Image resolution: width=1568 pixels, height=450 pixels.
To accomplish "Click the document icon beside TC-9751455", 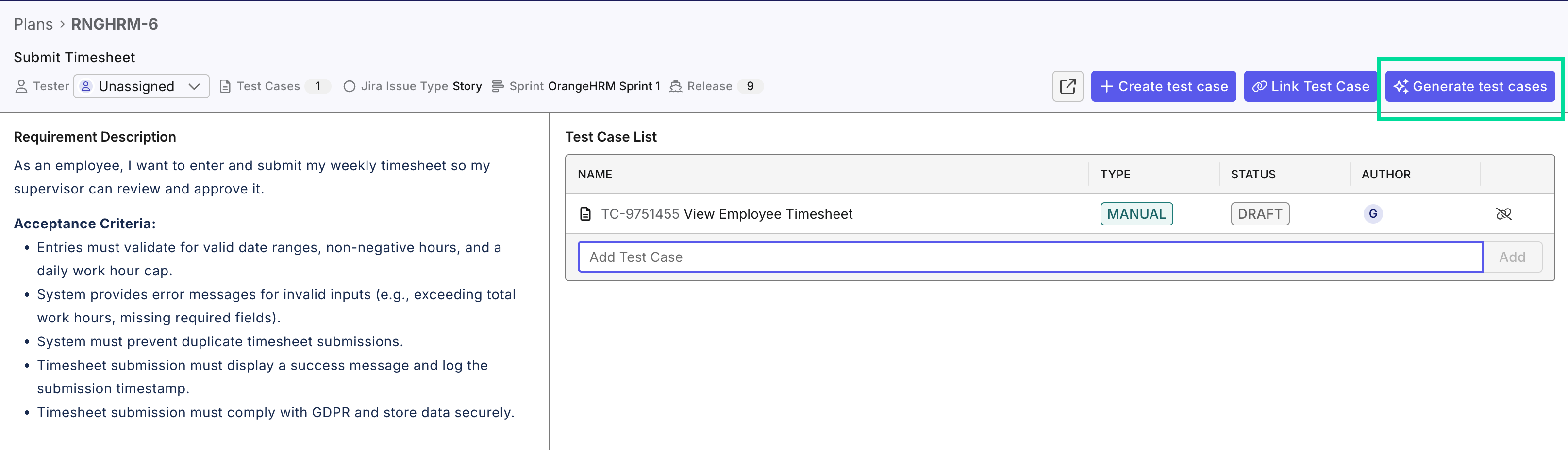I will 585,213.
